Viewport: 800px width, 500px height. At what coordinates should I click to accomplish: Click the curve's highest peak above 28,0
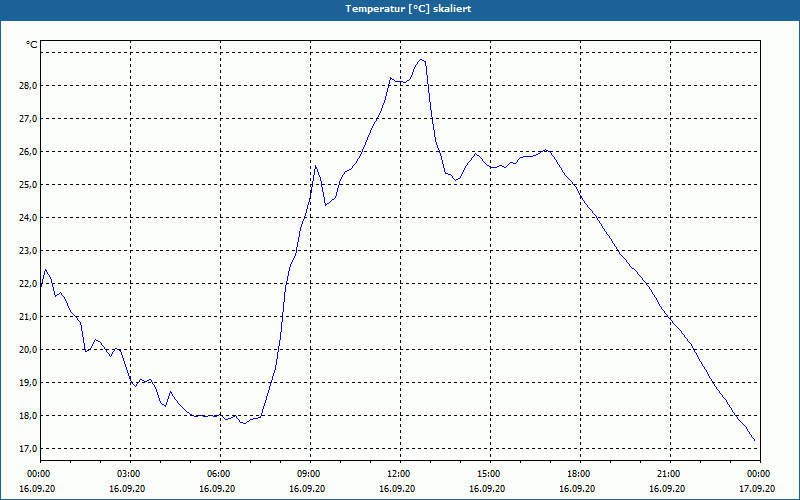(x=421, y=60)
